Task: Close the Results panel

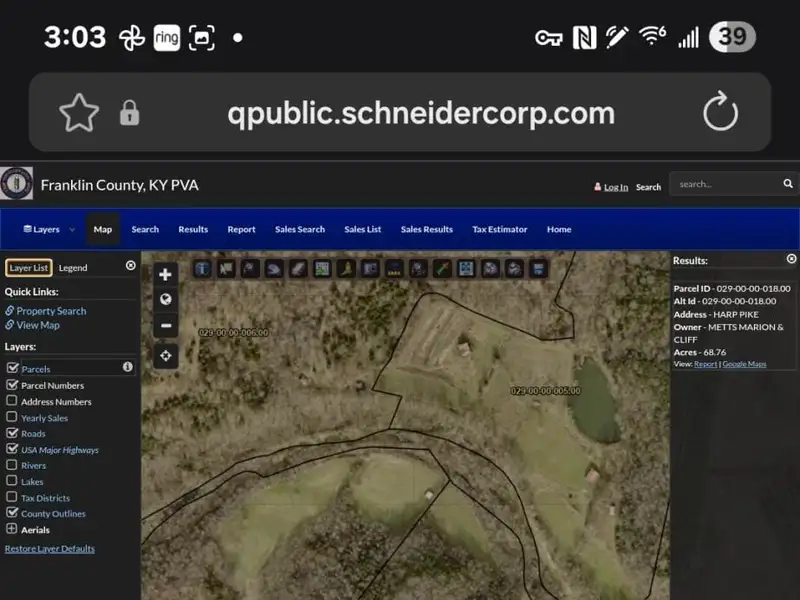Action: (x=791, y=259)
